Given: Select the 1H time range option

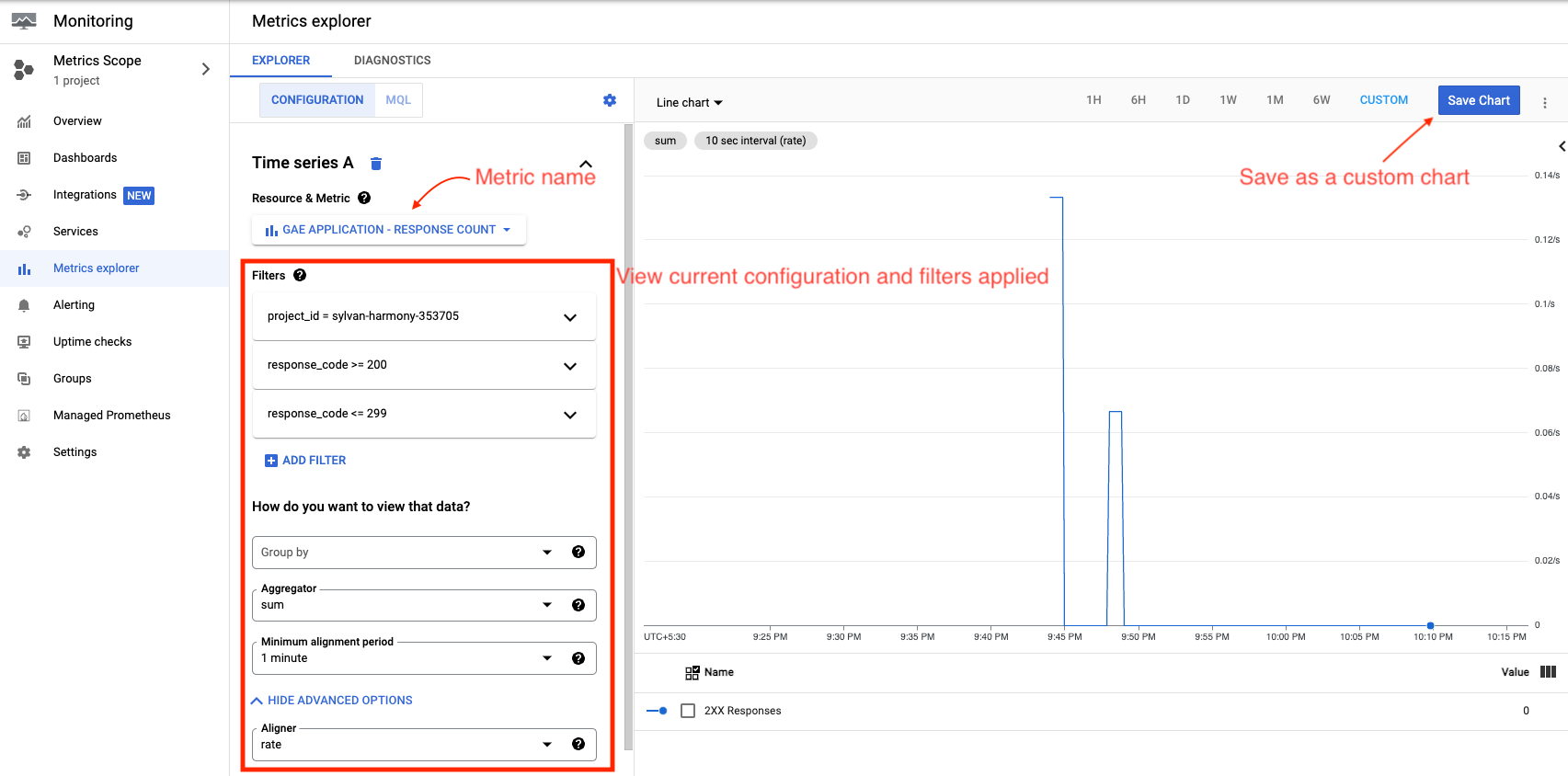Looking at the screenshot, I should [x=1093, y=100].
